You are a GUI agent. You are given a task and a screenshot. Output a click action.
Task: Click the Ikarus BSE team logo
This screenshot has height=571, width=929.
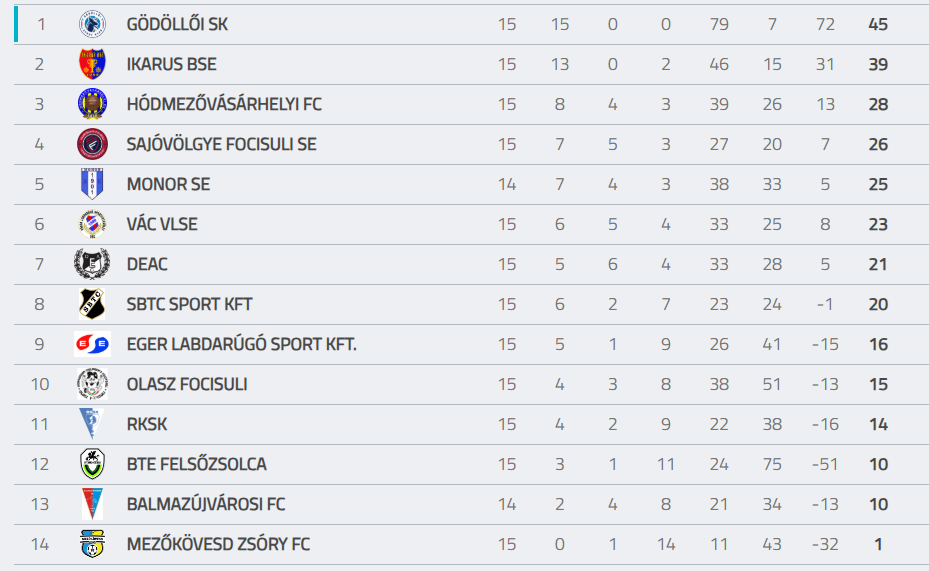92,64
